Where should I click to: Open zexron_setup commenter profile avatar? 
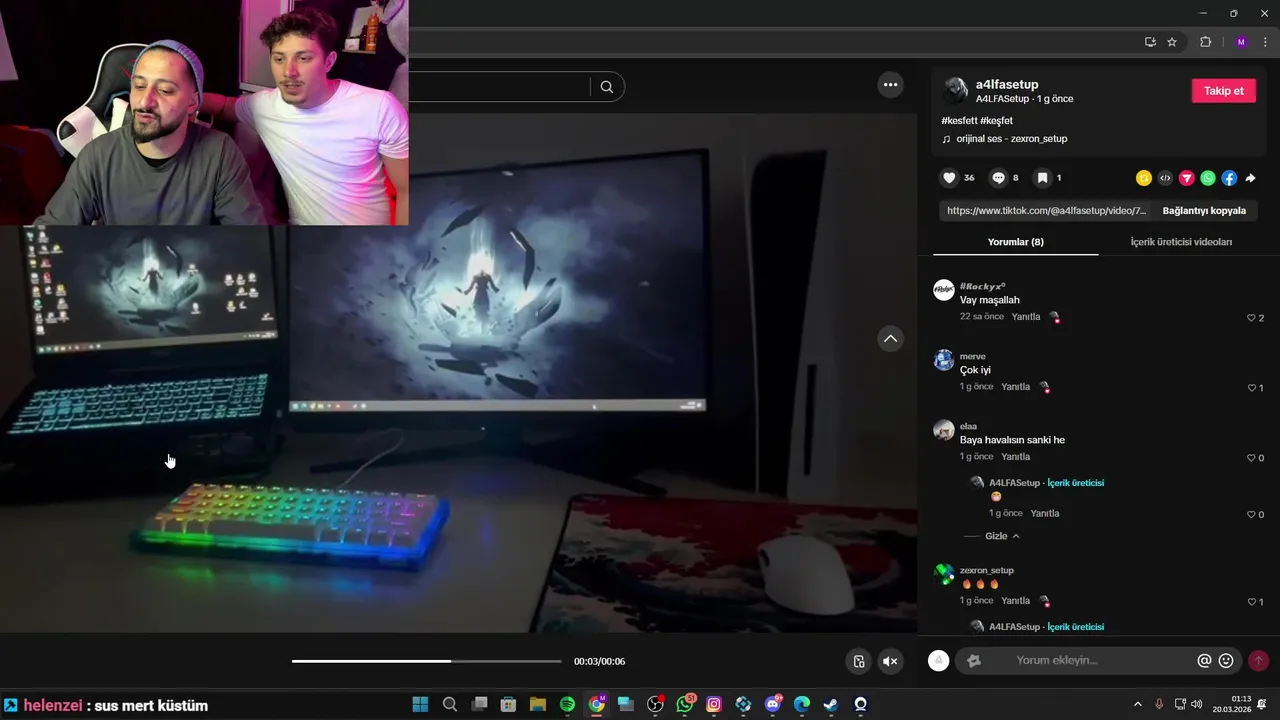click(944, 574)
